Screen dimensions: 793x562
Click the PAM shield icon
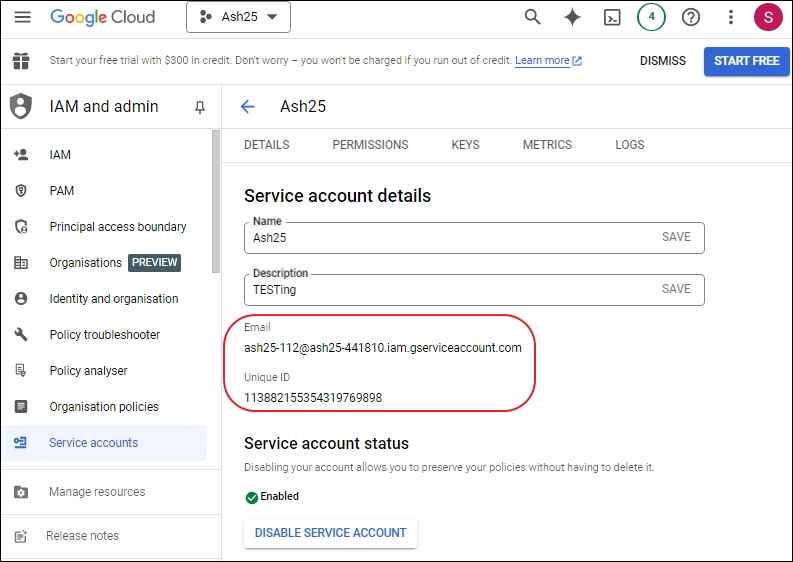(x=21, y=191)
